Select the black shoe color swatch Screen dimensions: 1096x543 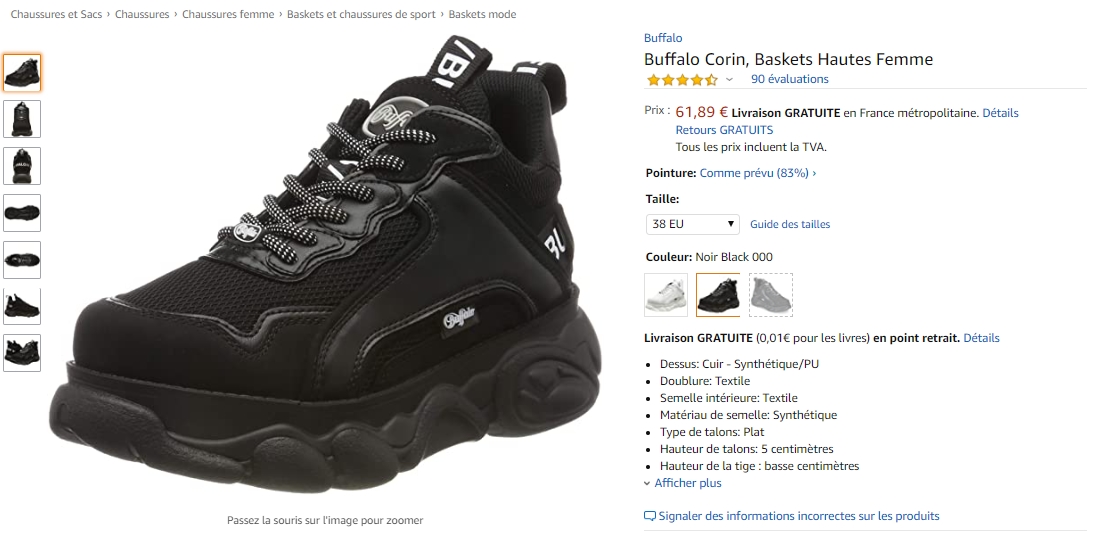click(718, 295)
